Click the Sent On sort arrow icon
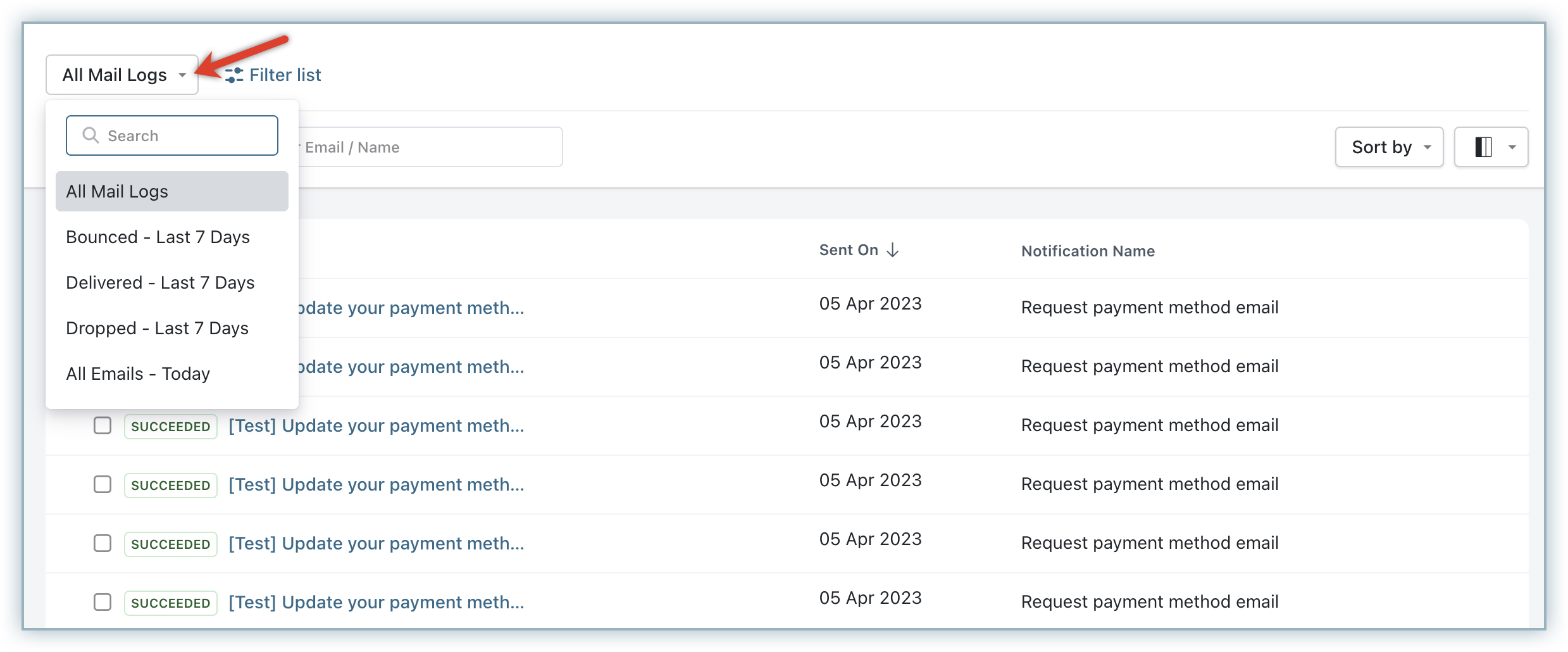 892,250
